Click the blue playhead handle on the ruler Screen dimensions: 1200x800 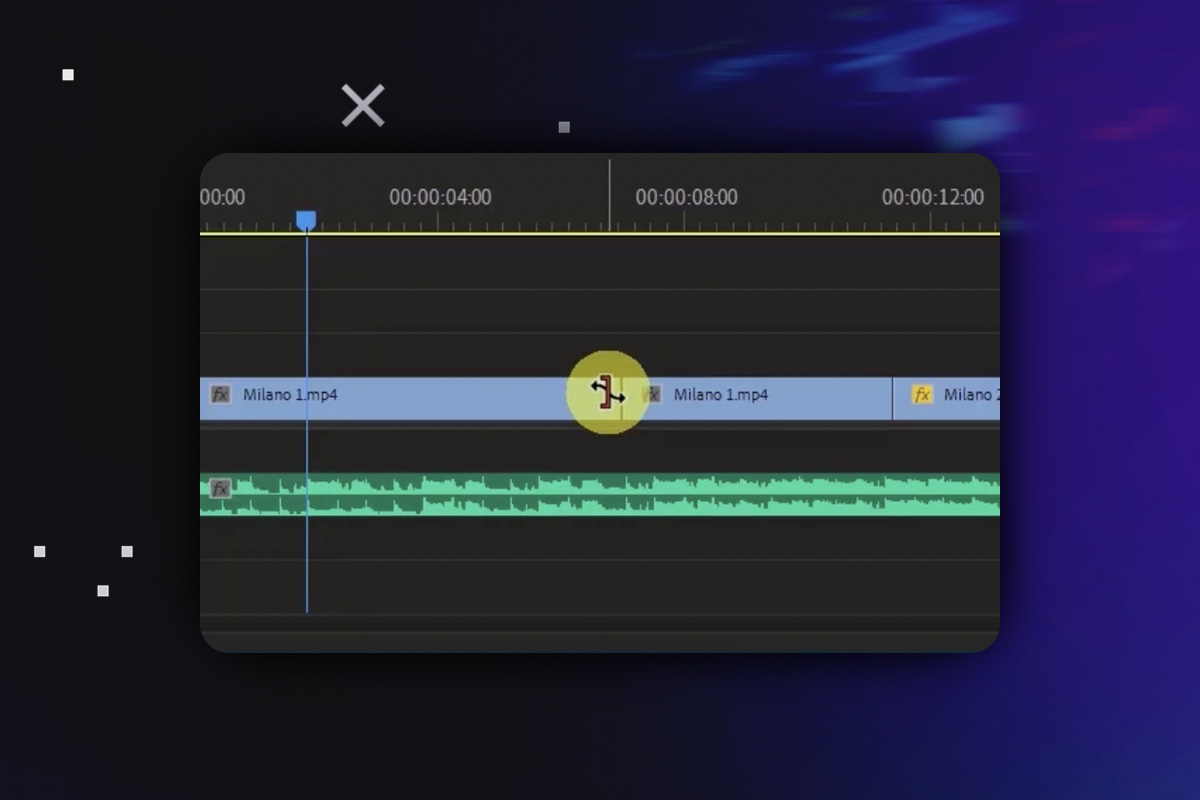coord(306,221)
